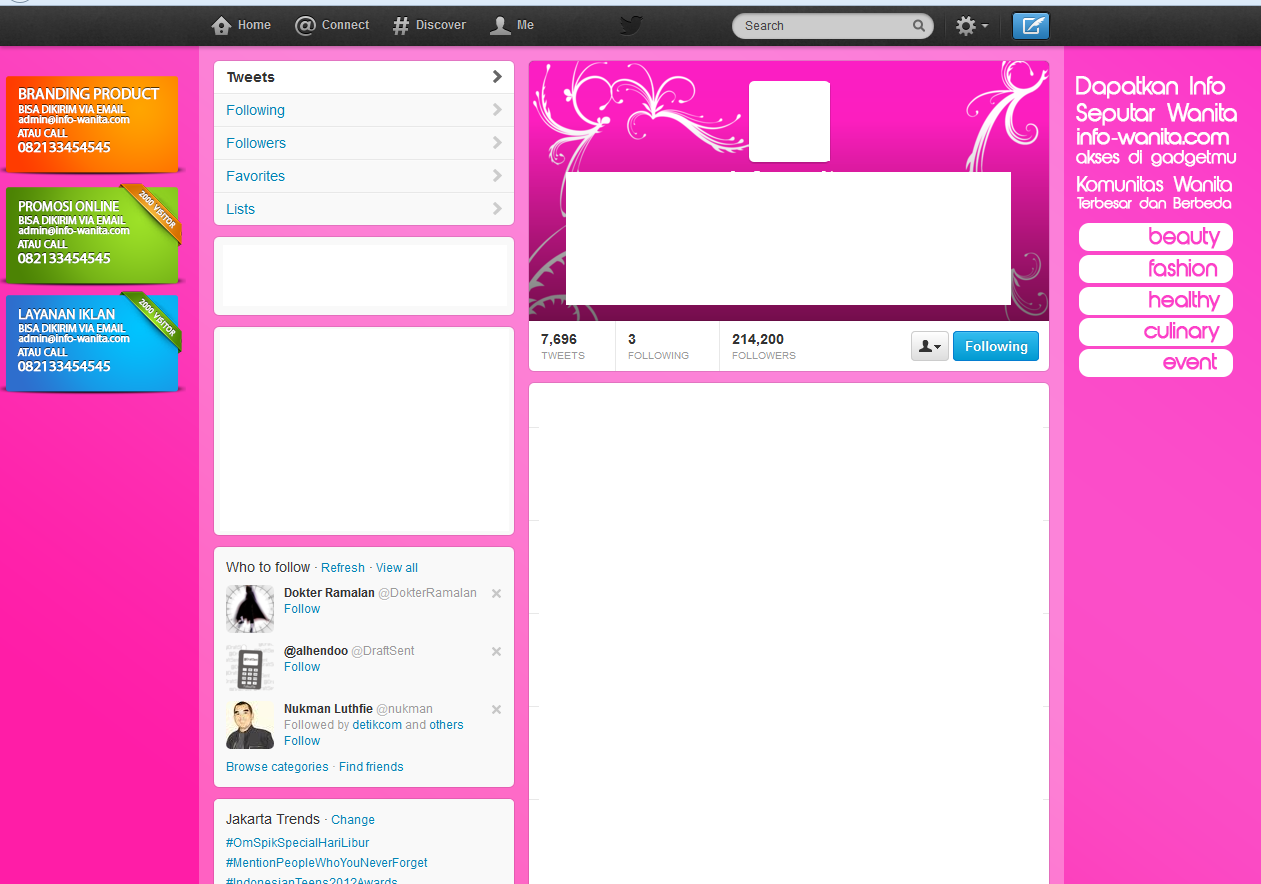
Task: Follow Dokter Ramalan from suggestions
Action: click(x=301, y=608)
